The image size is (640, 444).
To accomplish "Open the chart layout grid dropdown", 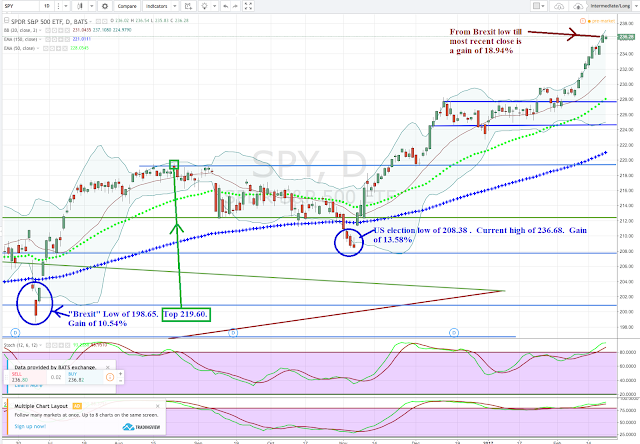I will click(x=539, y=6).
